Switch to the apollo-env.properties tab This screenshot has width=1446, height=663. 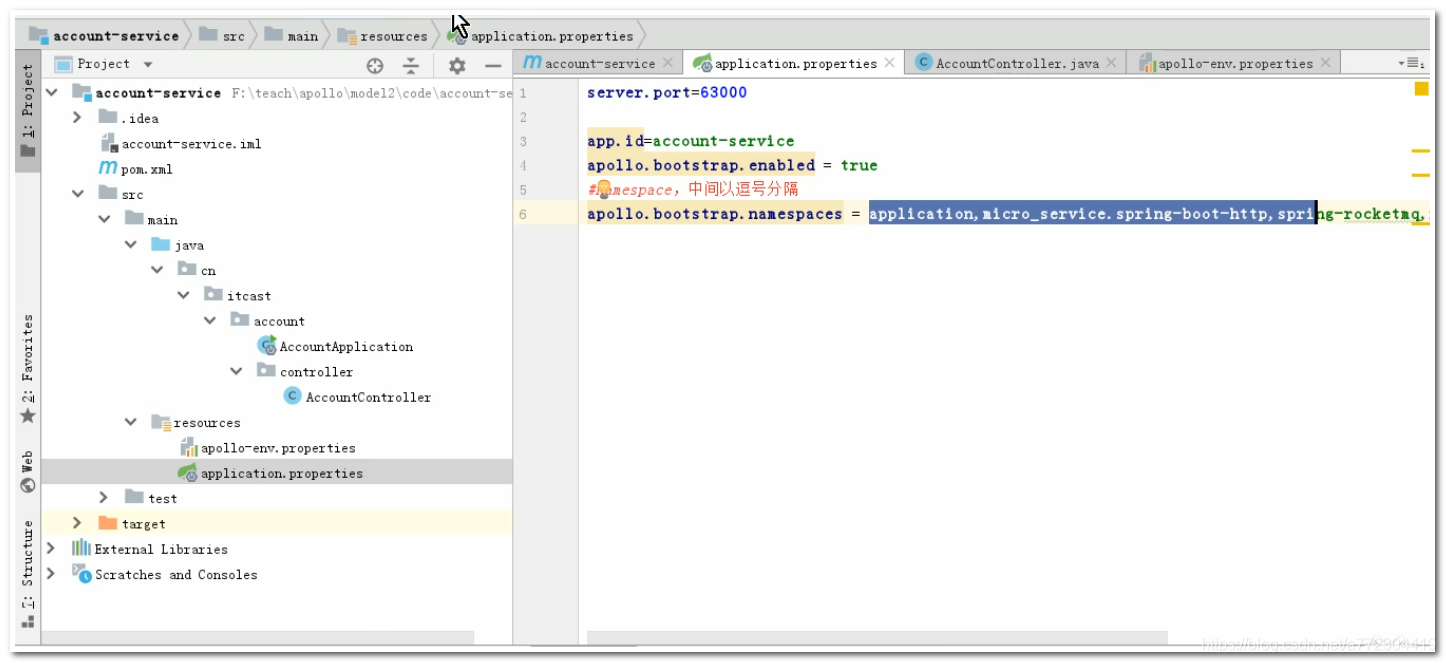point(1237,62)
